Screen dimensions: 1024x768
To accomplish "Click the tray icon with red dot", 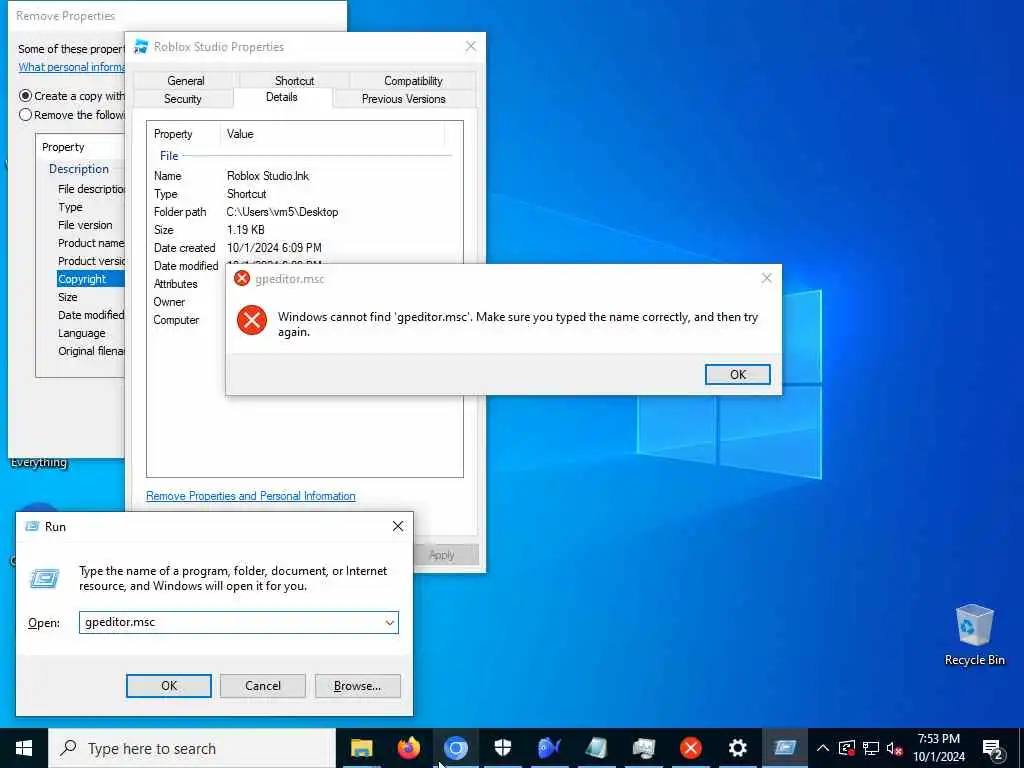I will [847, 748].
